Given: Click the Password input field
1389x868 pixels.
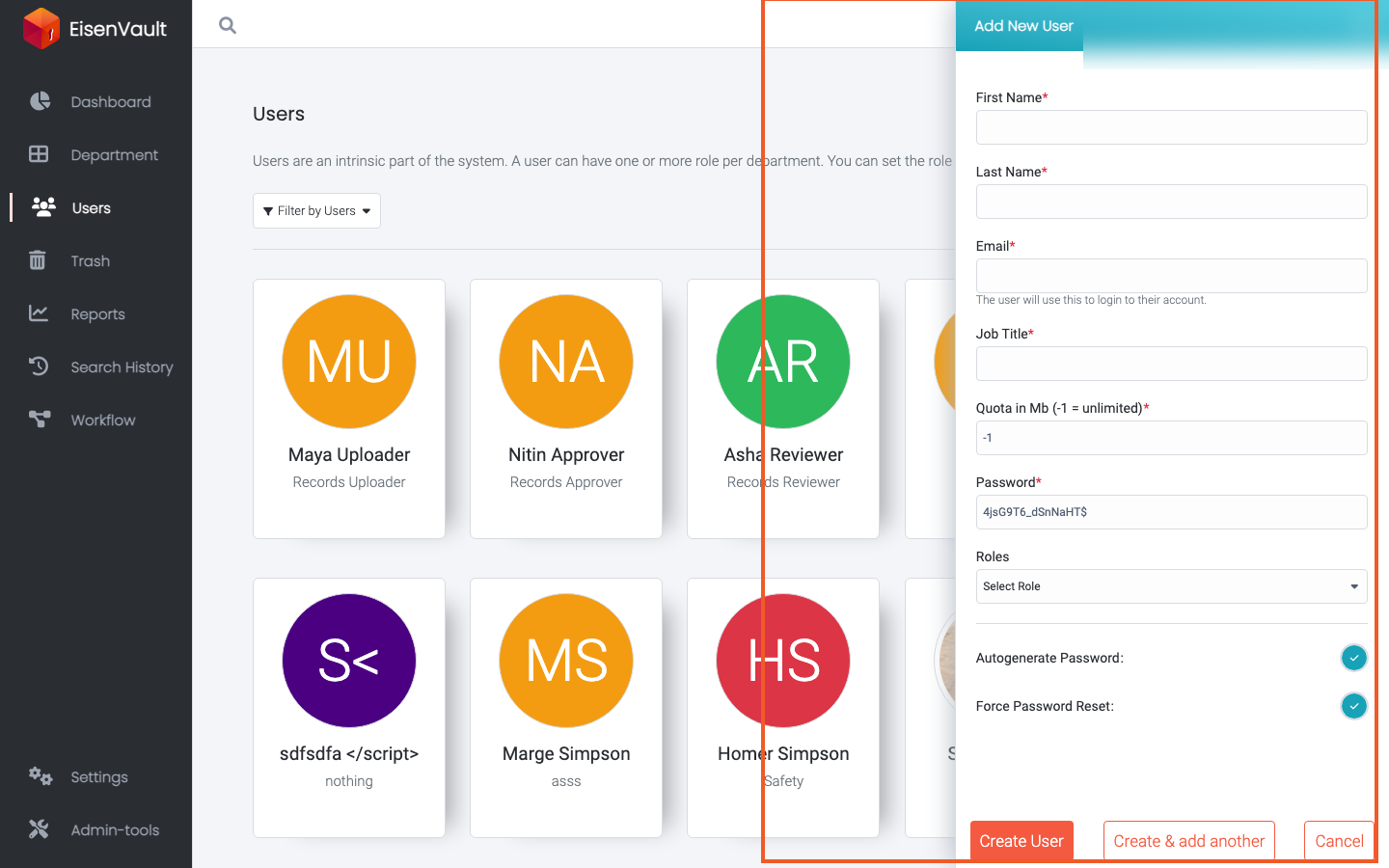Looking at the screenshot, I should pos(1171,512).
